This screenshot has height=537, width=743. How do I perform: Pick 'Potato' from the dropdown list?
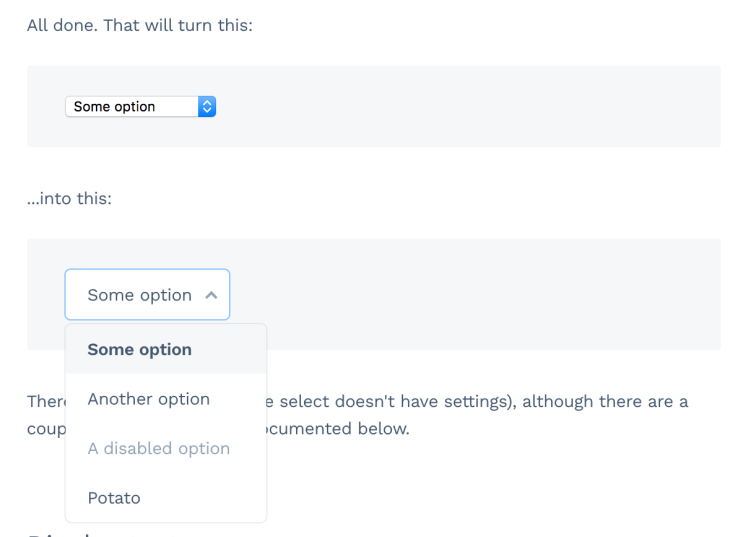pyautogui.click(x=166, y=498)
